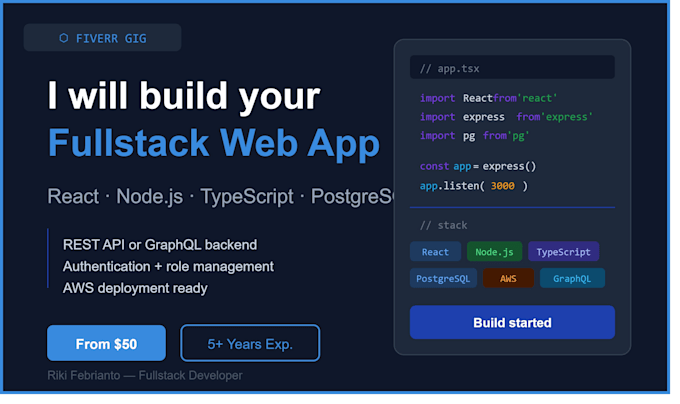Select the PostgreSQL stack tag
The height and width of the screenshot is (404, 680).
click(x=443, y=278)
